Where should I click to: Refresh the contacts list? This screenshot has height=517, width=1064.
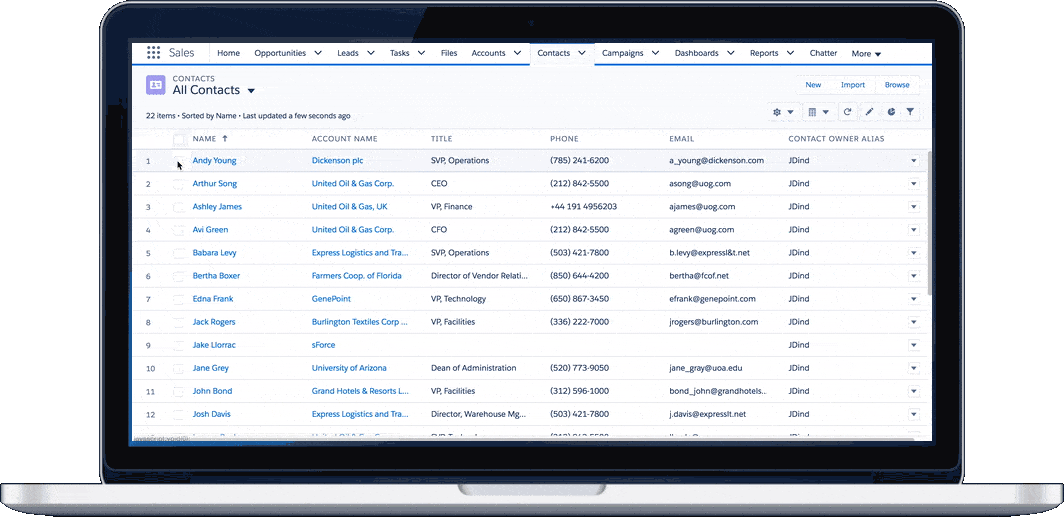coord(847,112)
